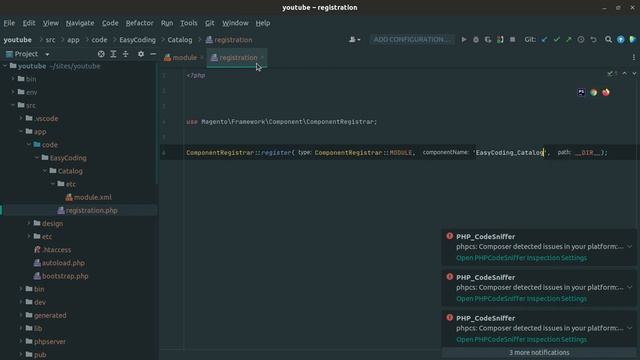This screenshot has width=640, height=360.
Task: Click Git Update Project blue arrow icon
Action: pyautogui.click(x=544, y=40)
